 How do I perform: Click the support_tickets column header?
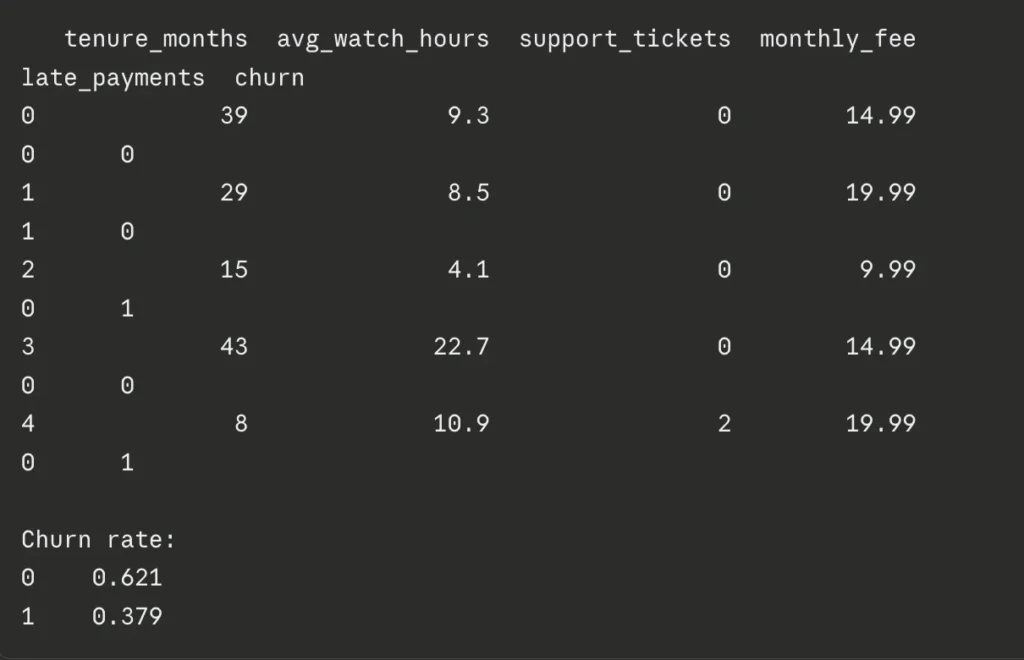click(x=625, y=39)
